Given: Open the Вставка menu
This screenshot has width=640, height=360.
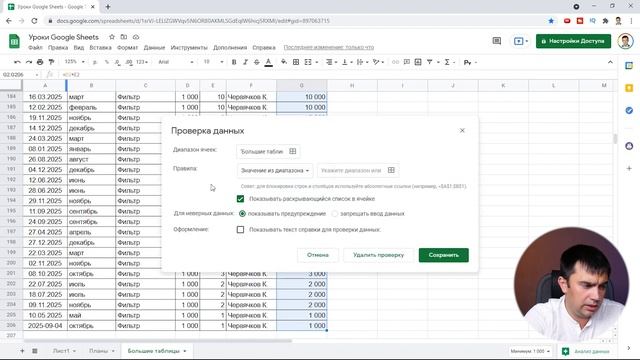Looking at the screenshot, I should (100, 48).
